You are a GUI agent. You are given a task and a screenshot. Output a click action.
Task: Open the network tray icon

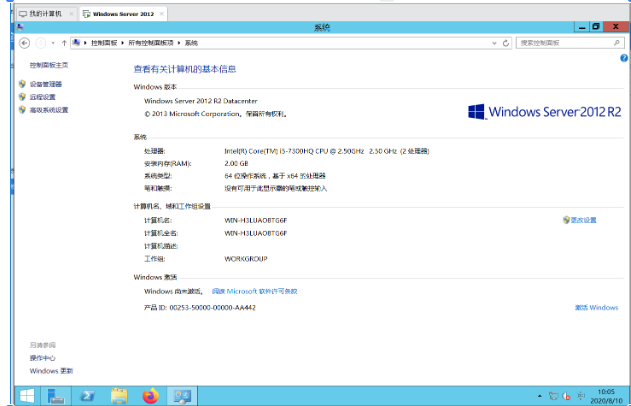553,396
